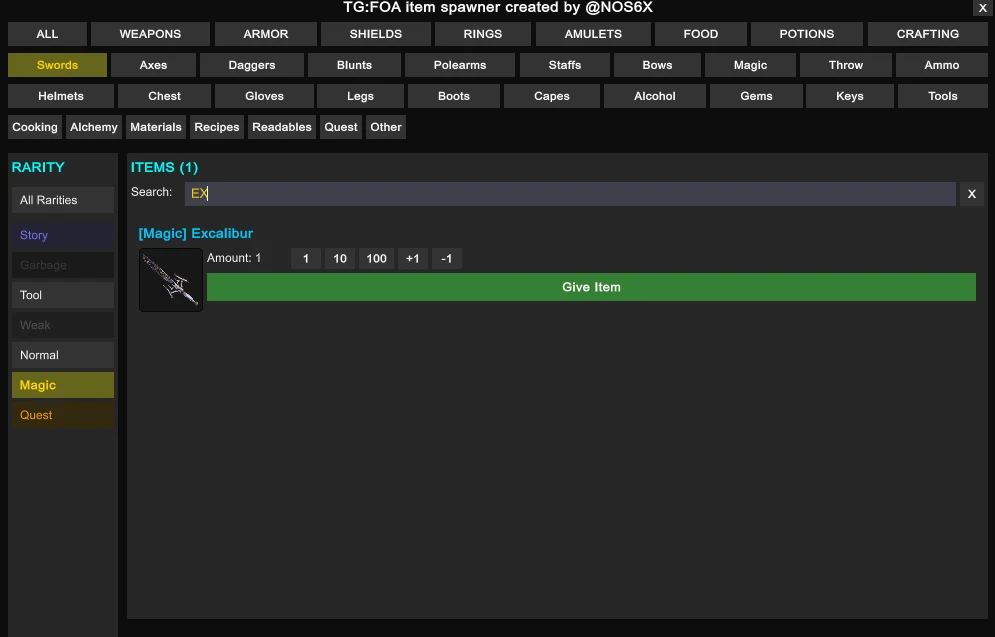
Task: Open the SHIELDS category
Action: click(x=376, y=34)
